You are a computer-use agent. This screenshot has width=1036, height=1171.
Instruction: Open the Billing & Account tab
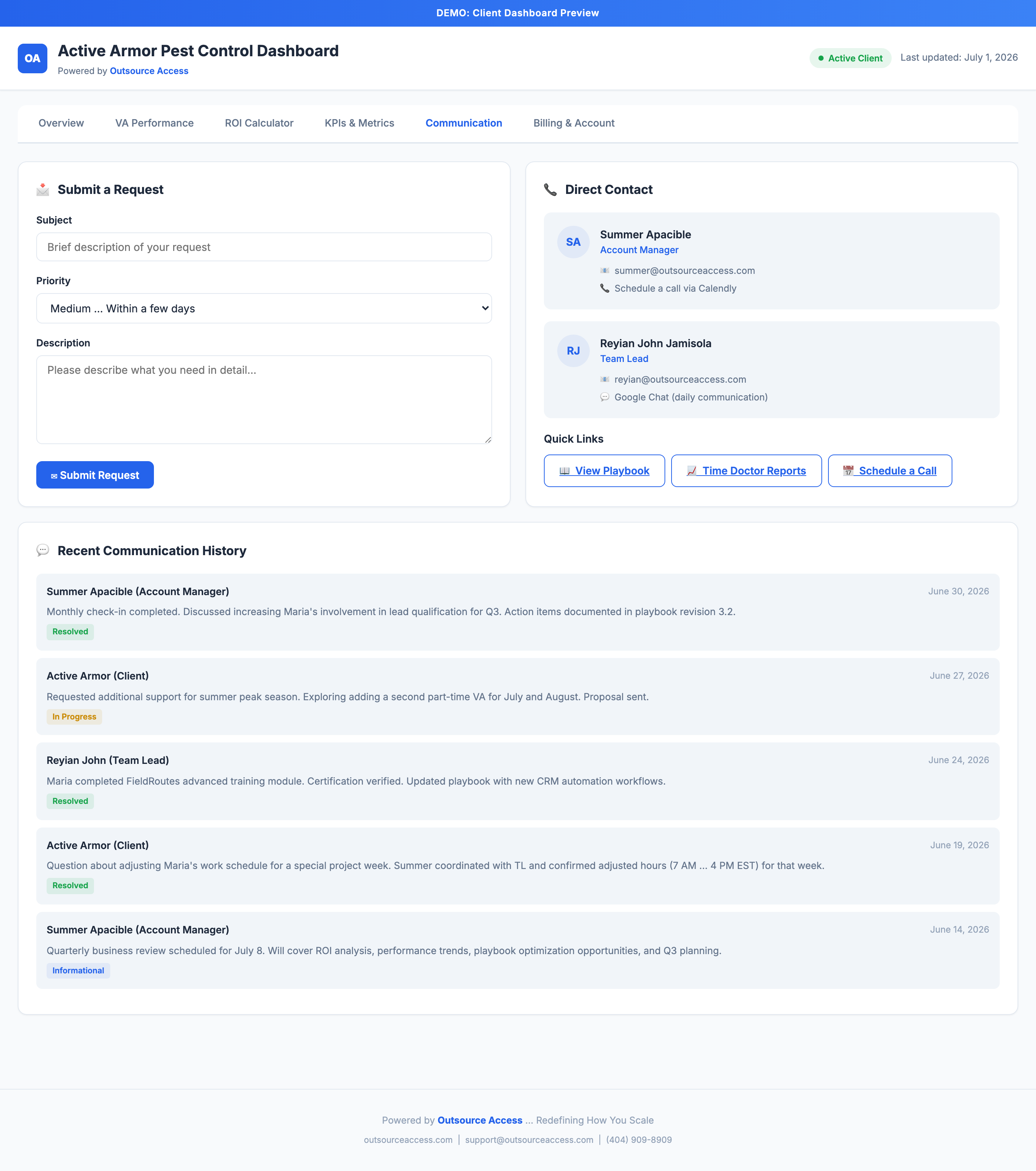tap(574, 123)
